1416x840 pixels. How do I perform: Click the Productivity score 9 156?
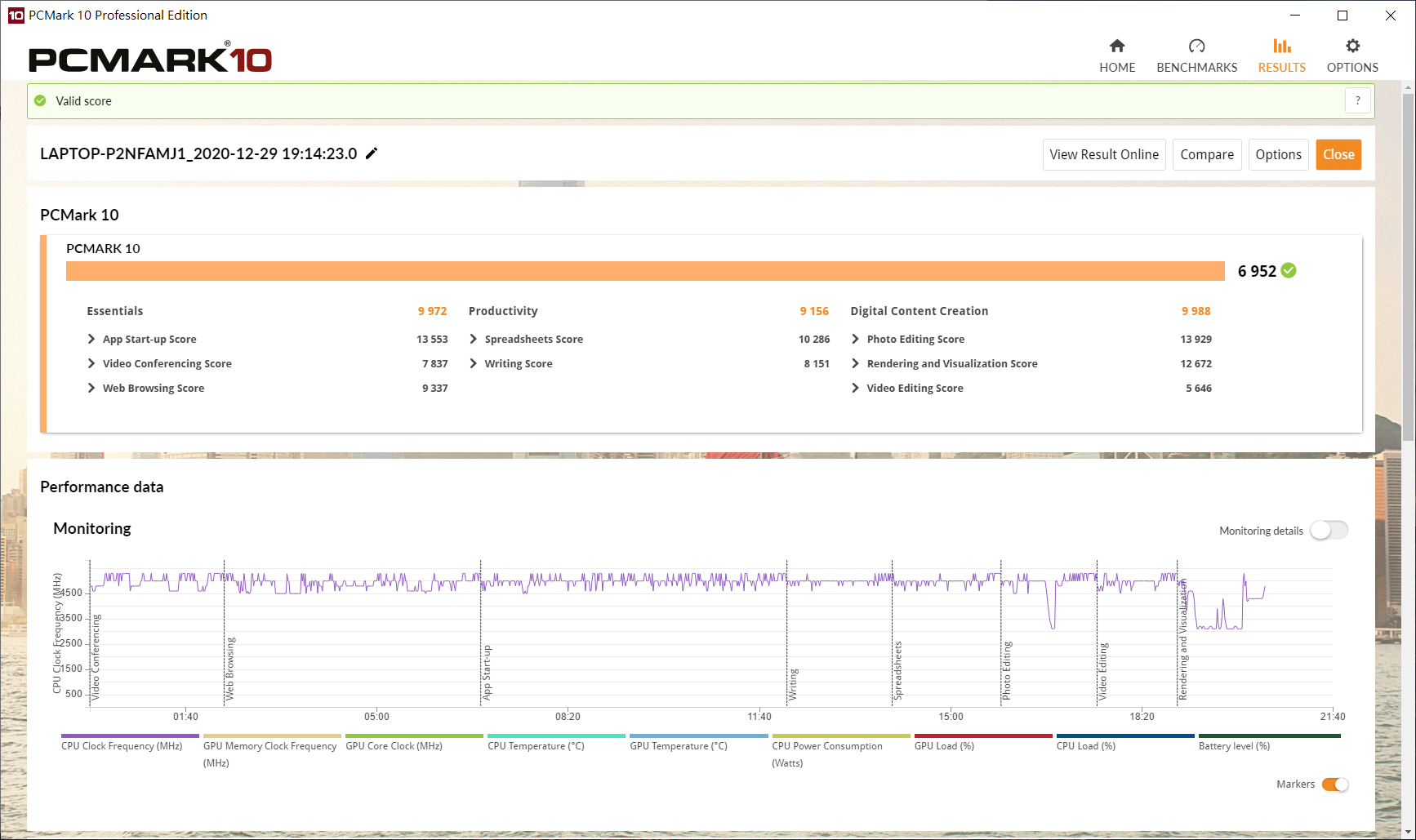click(x=814, y=311)
